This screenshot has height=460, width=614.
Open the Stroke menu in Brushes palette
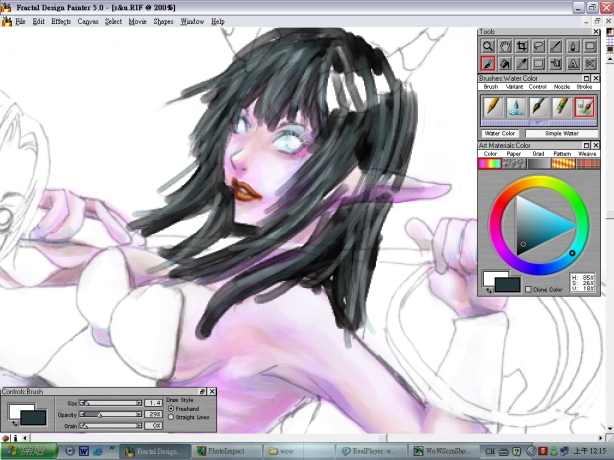[584, 87]
